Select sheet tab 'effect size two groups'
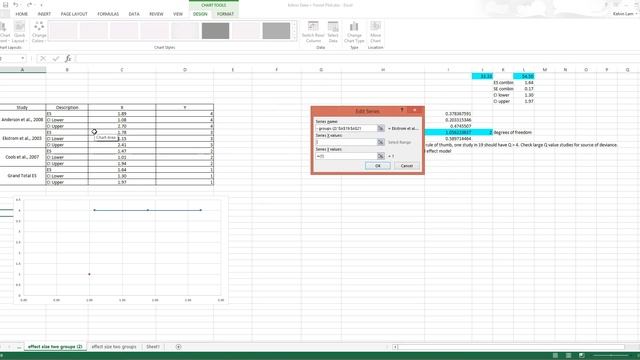640x360 pixels. pos(114,347)
